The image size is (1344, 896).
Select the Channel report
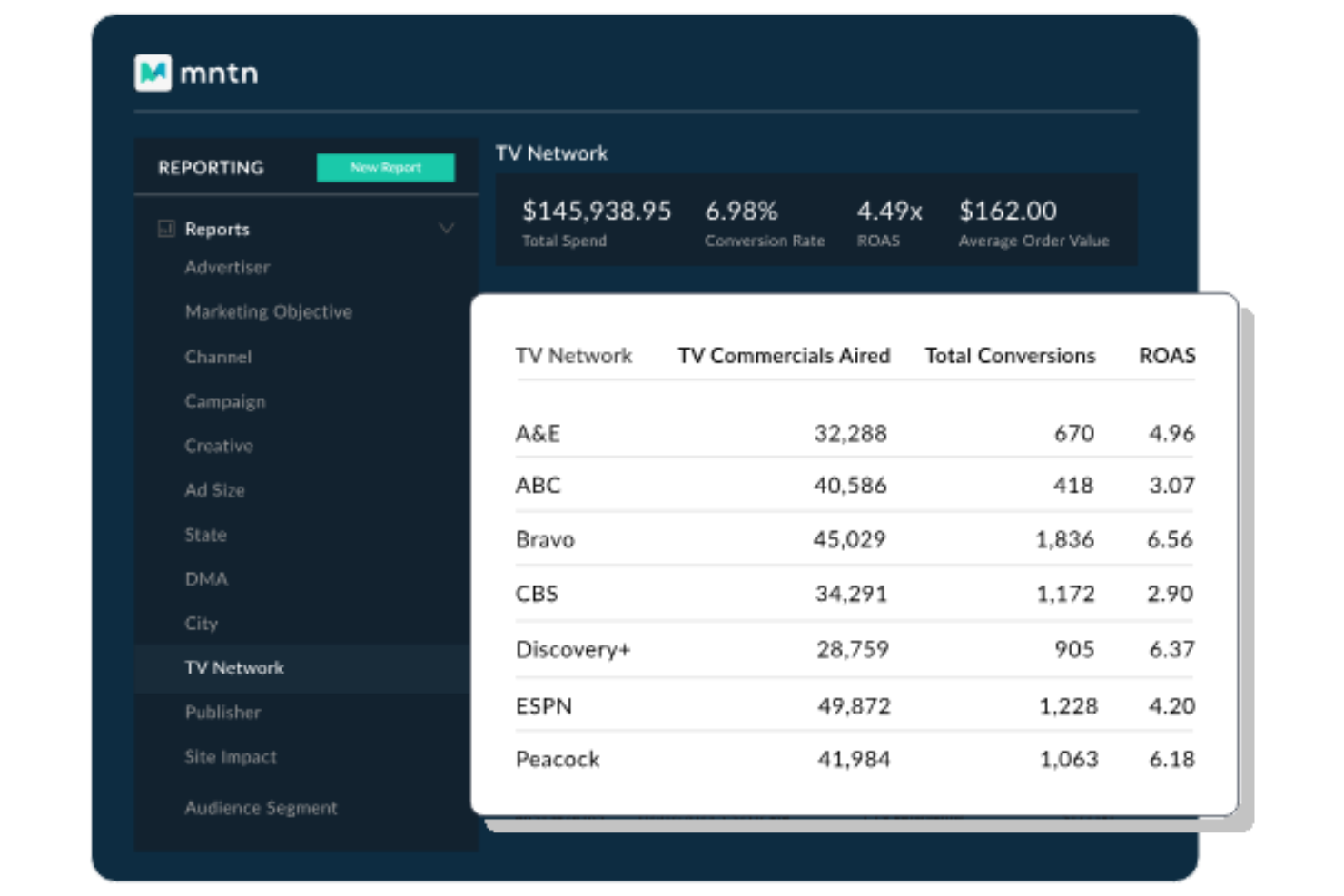pos(218,357)
